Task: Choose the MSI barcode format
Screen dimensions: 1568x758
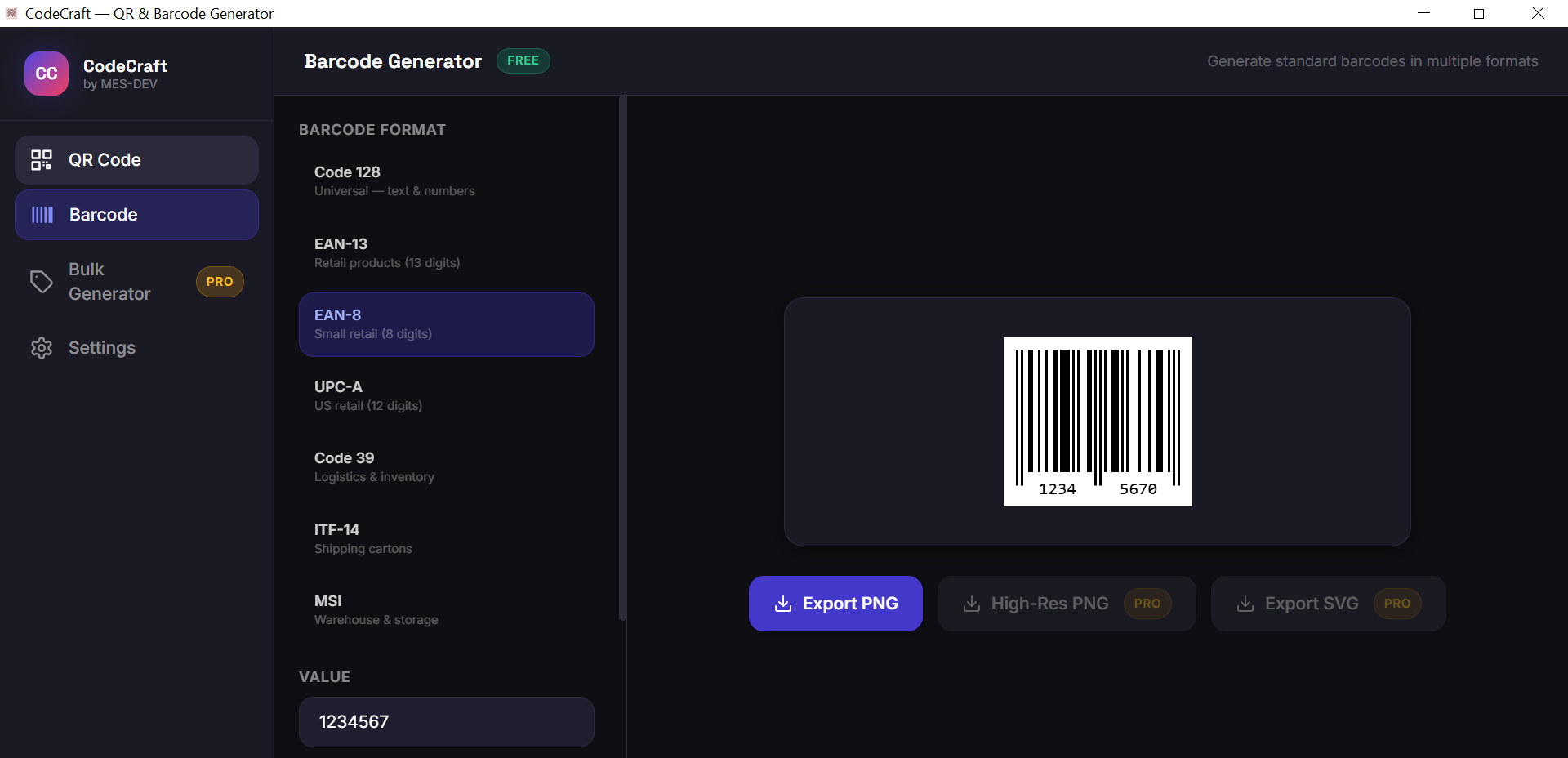Action: pyautogui.click(x=446, y=610)
